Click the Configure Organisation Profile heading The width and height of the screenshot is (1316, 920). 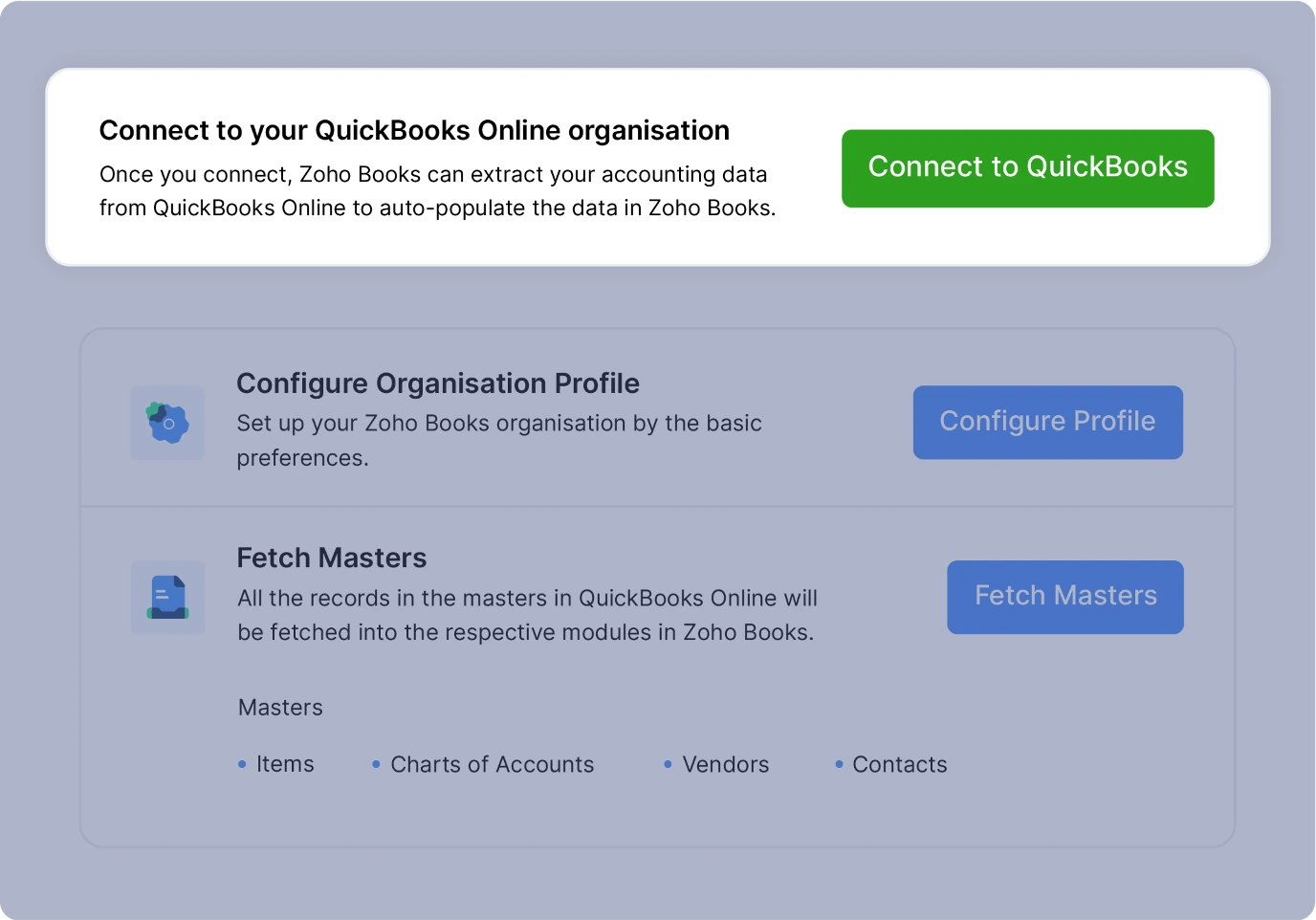(438, 383)
